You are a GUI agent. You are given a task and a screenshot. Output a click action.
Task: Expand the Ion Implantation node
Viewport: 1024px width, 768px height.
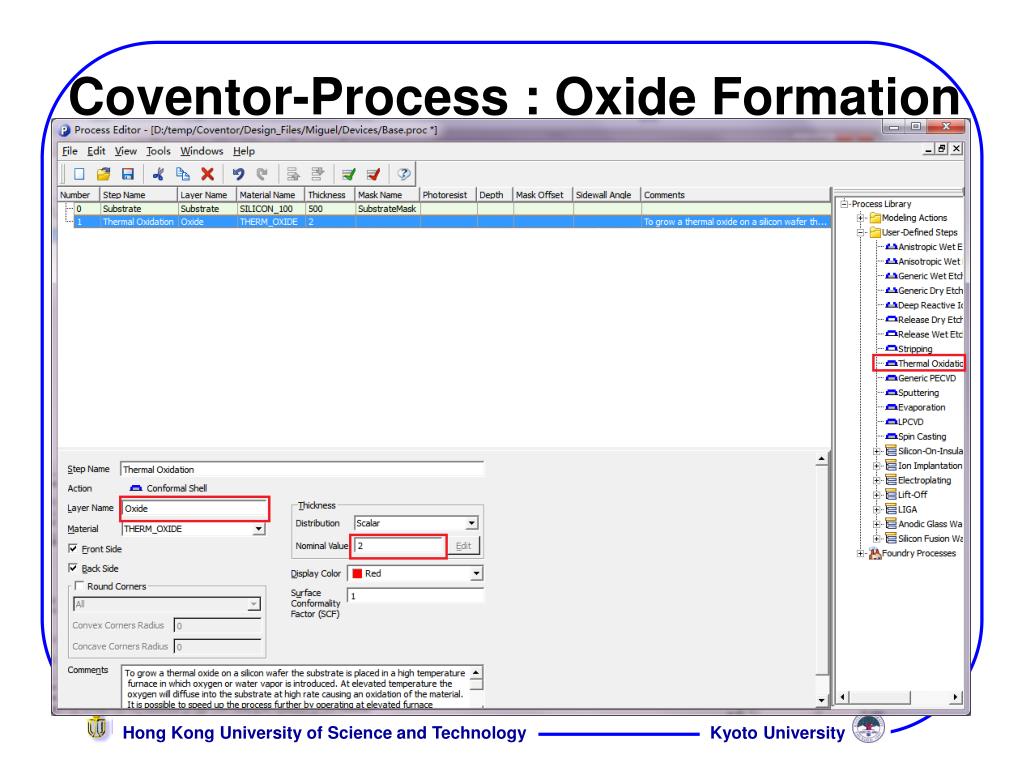tap(877, 466)
